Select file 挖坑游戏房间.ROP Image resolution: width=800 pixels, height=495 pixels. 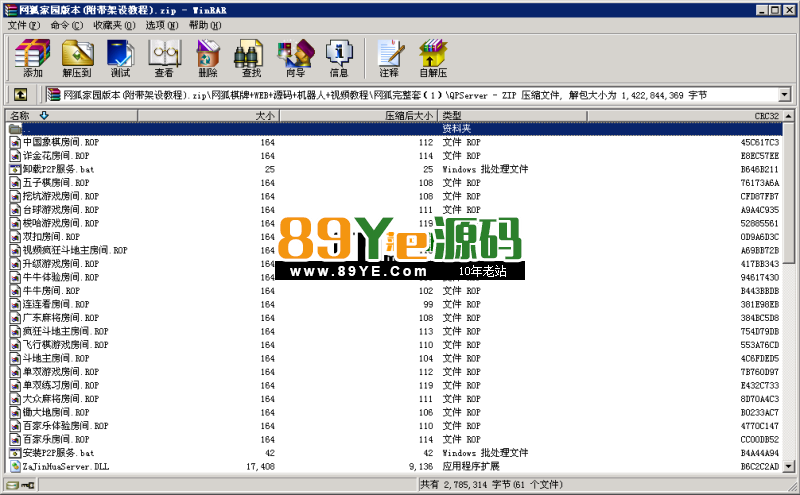[61, 196]
